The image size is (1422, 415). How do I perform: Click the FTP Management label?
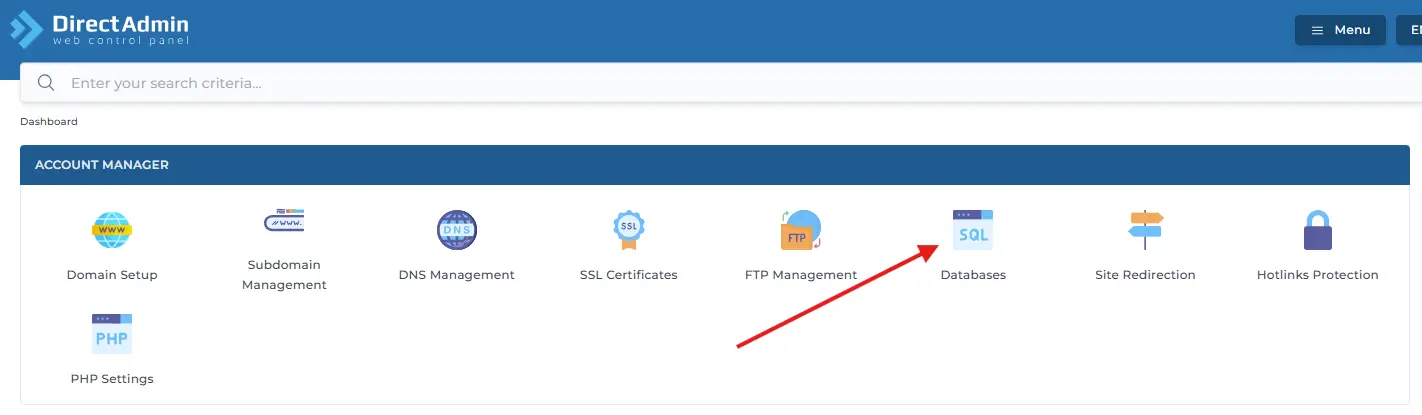pos(801,275)
